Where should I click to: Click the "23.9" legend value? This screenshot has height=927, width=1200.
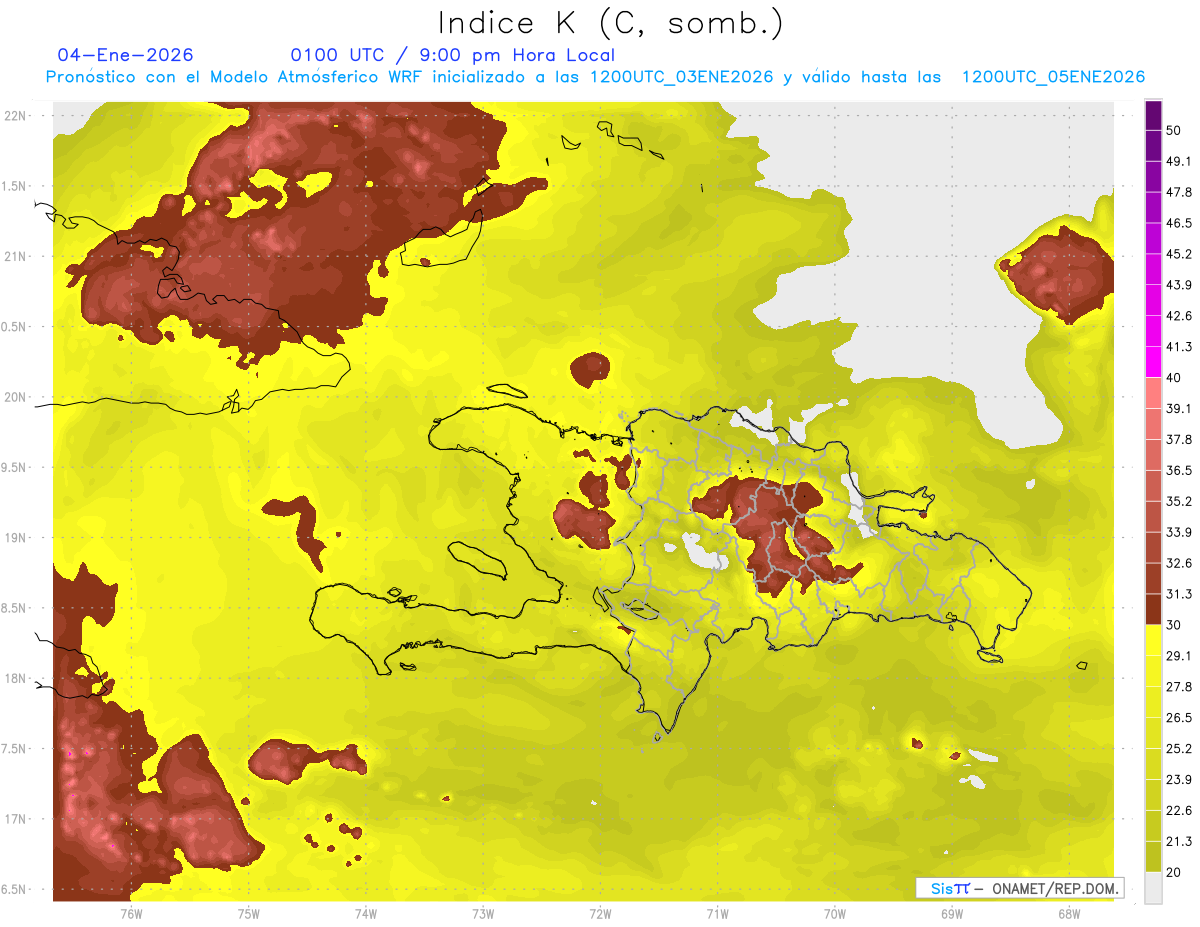point(1180,780)
